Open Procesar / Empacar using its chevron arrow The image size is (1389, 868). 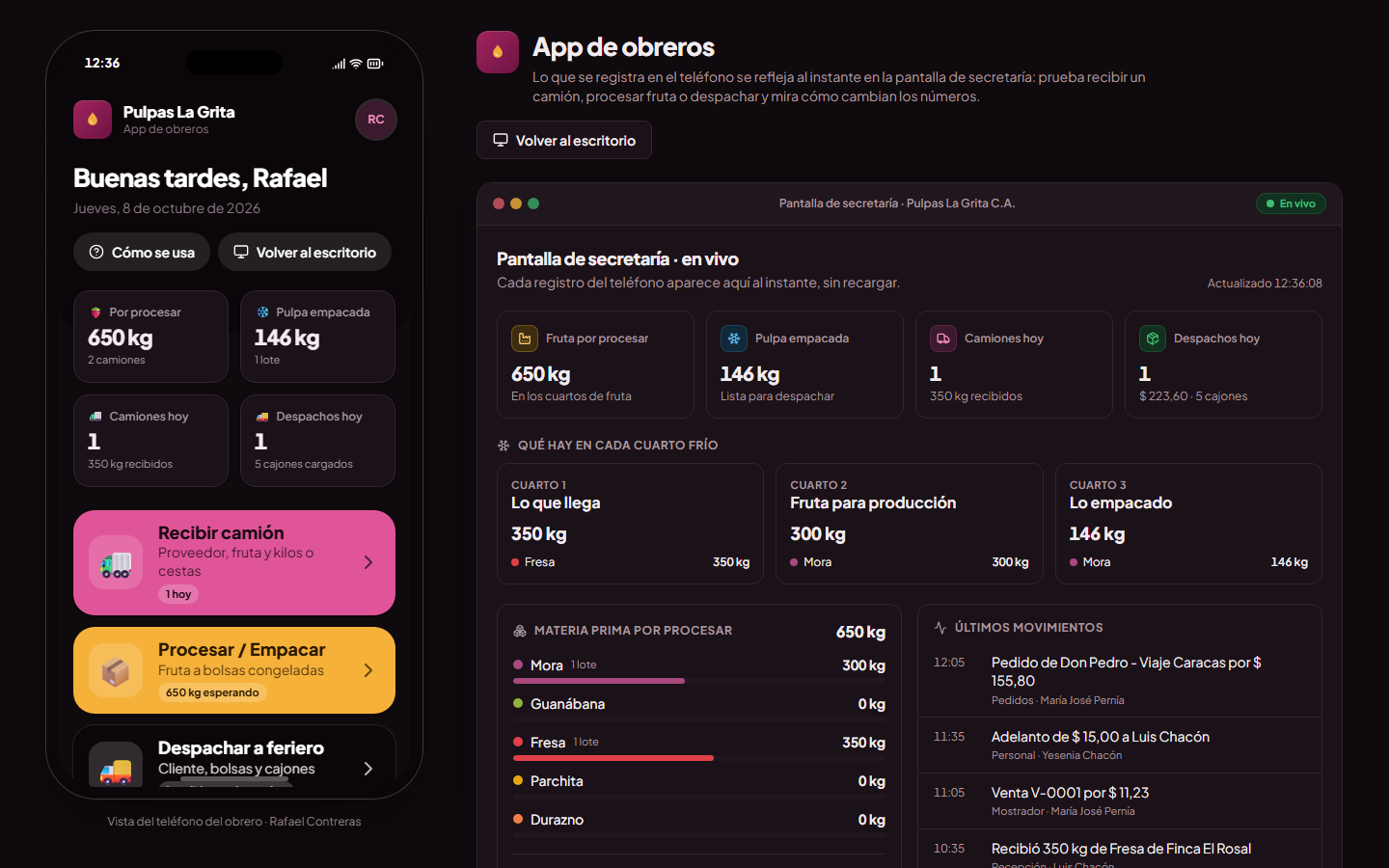pos(368,670)
